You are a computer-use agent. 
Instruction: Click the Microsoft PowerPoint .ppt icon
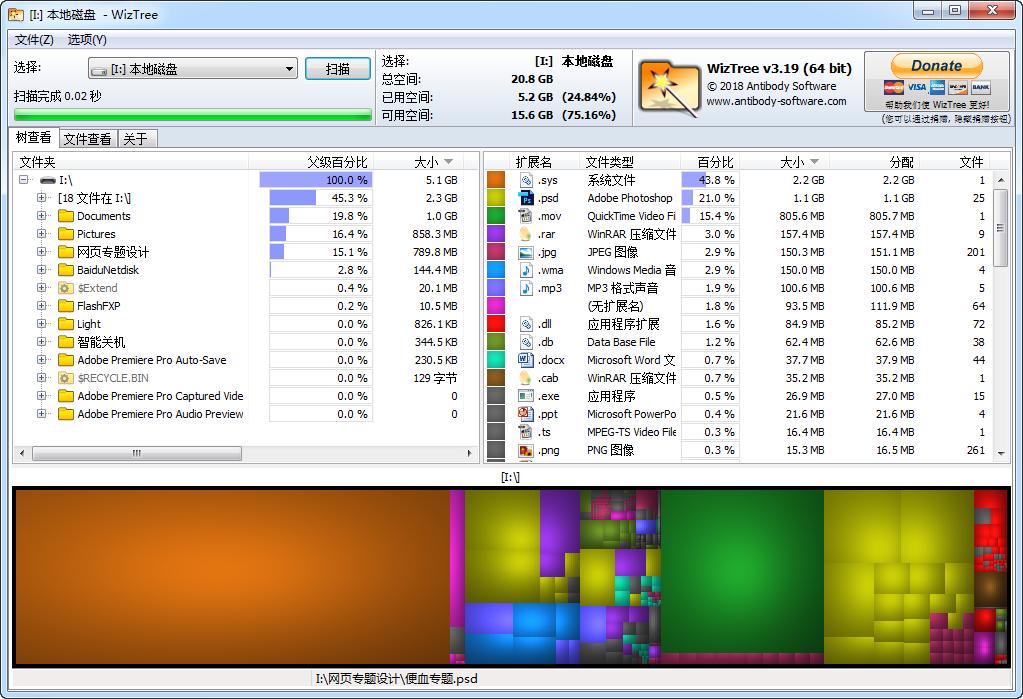[524, 413]
